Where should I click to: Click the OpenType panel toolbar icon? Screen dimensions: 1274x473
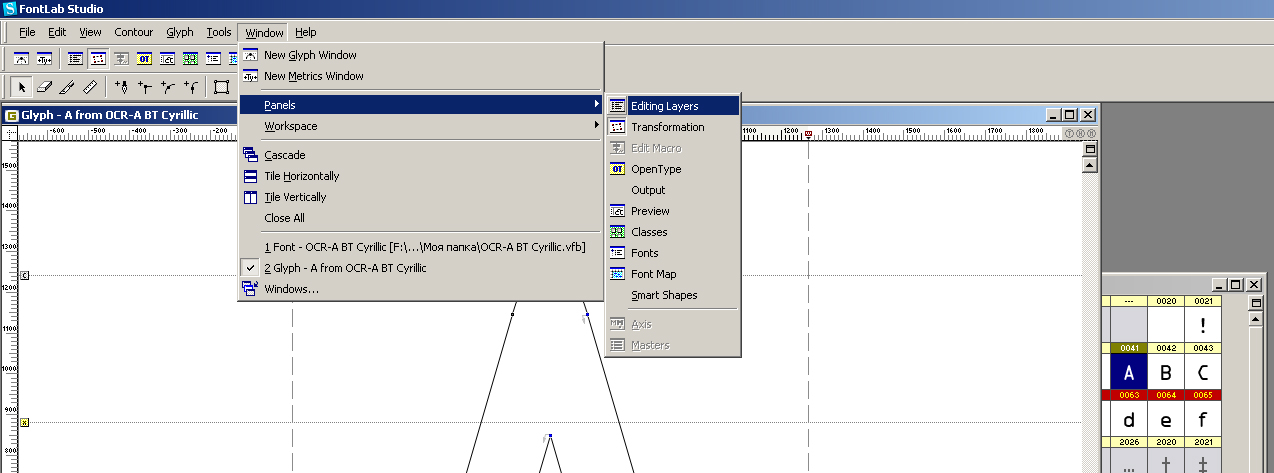[x=144, y=59]
